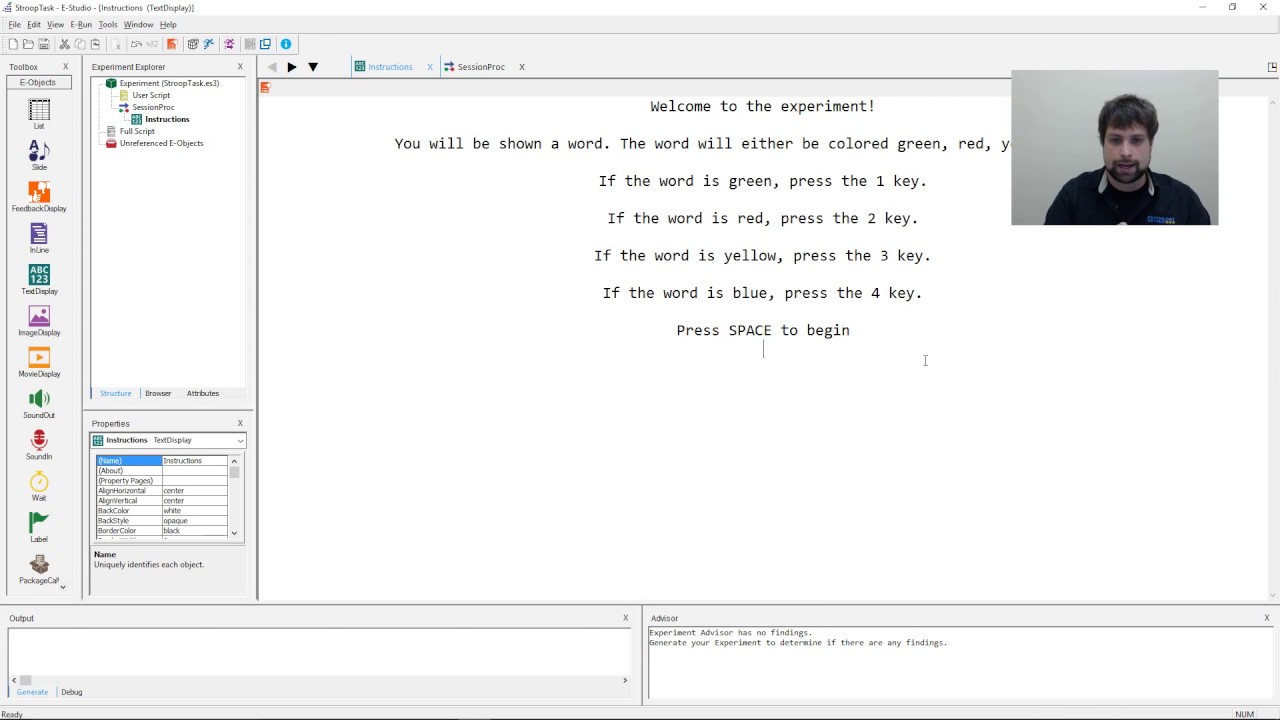Click the Output panel right scroll arrow
The image size is (1280, 720).
point(625,680)
